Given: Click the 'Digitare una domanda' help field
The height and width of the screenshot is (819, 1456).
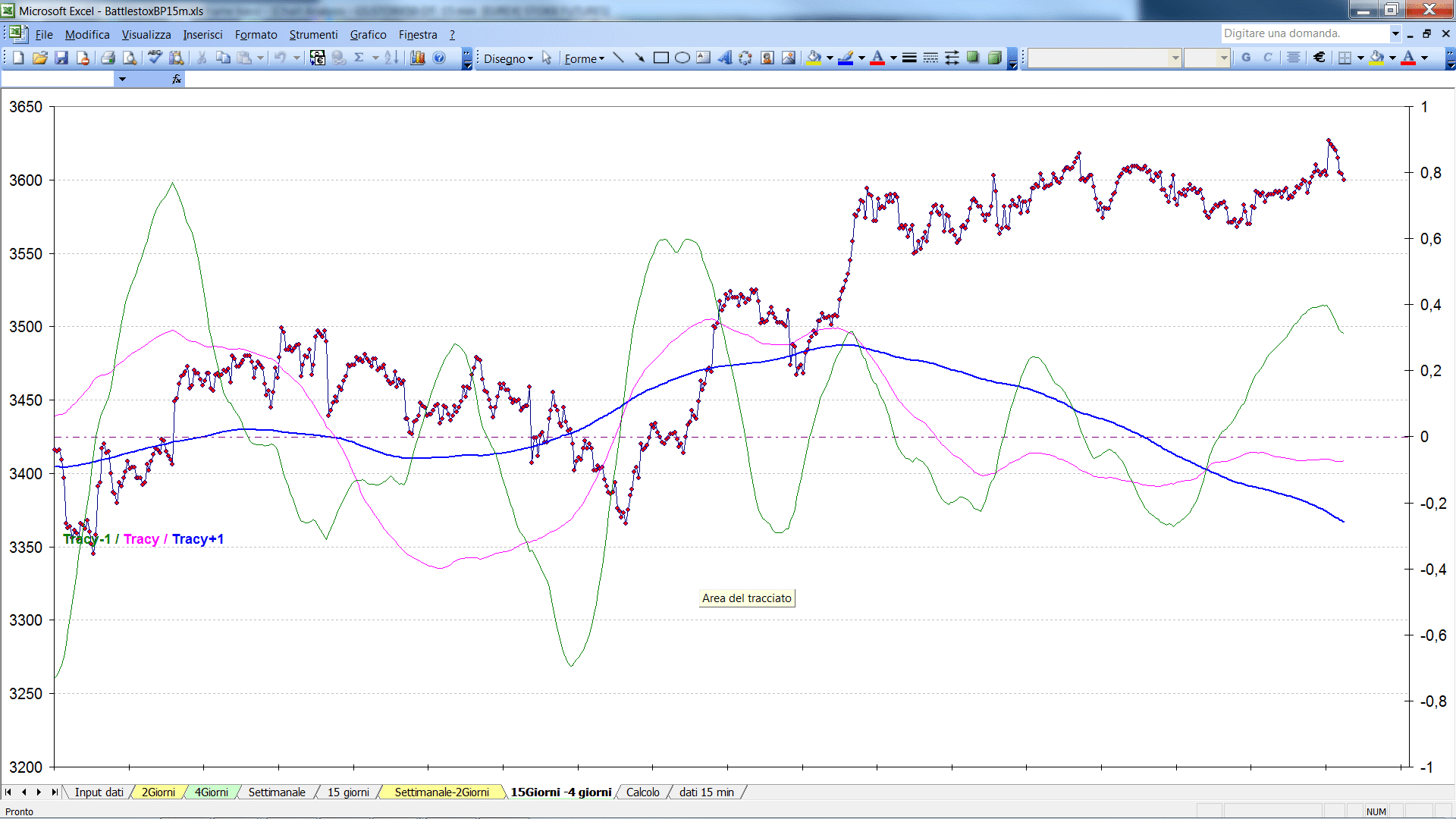Looking at the screenshot, I should pos(1306,33).
